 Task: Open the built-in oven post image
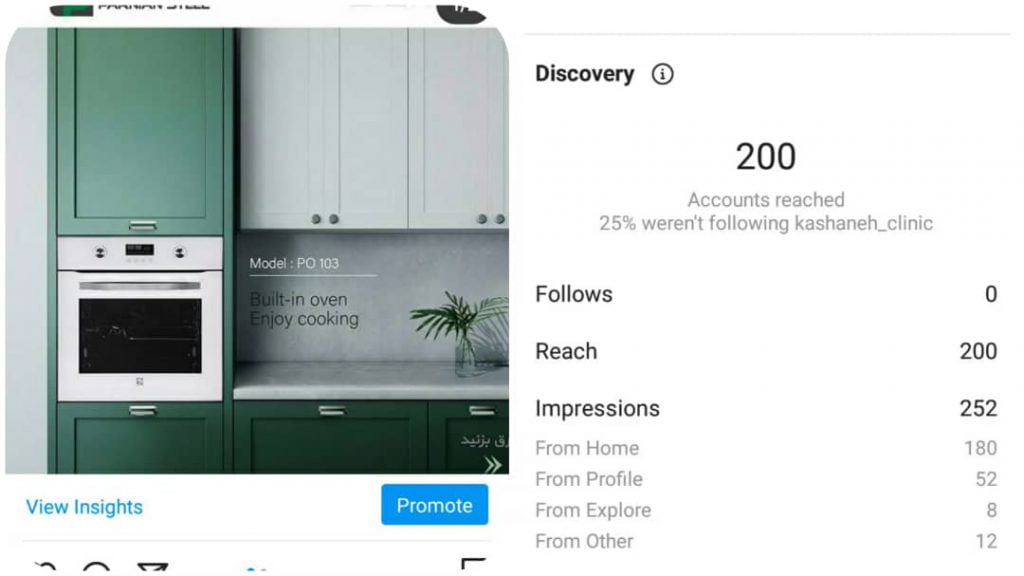pos(257,251)
